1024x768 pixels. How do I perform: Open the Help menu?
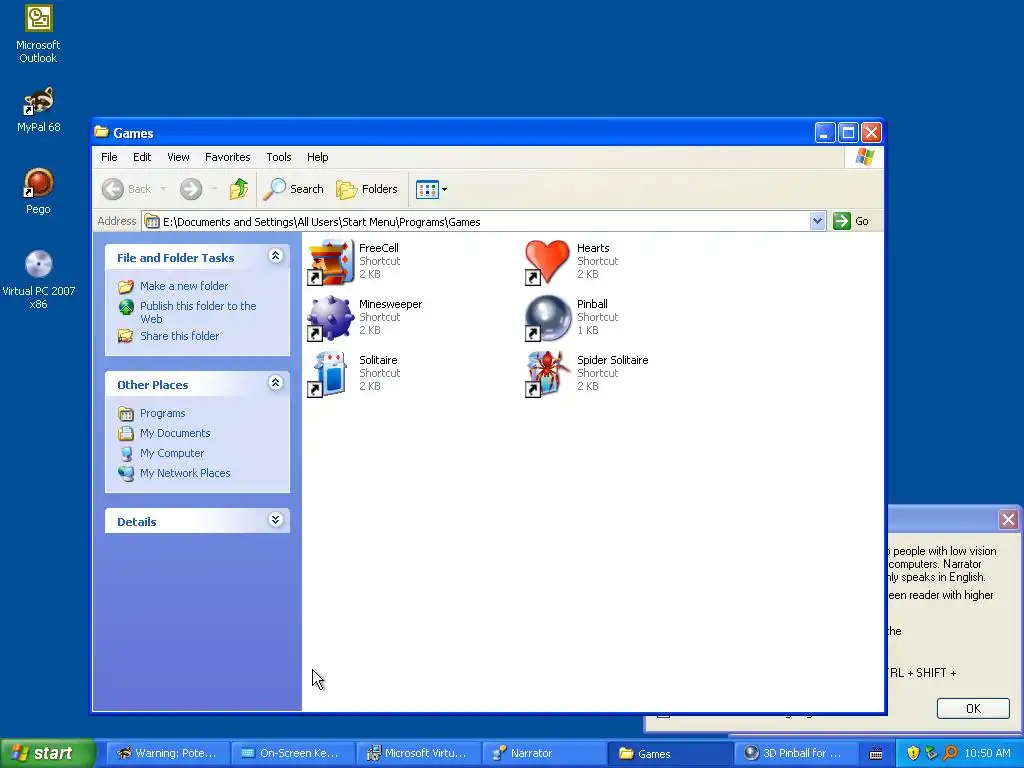point(317,157)
